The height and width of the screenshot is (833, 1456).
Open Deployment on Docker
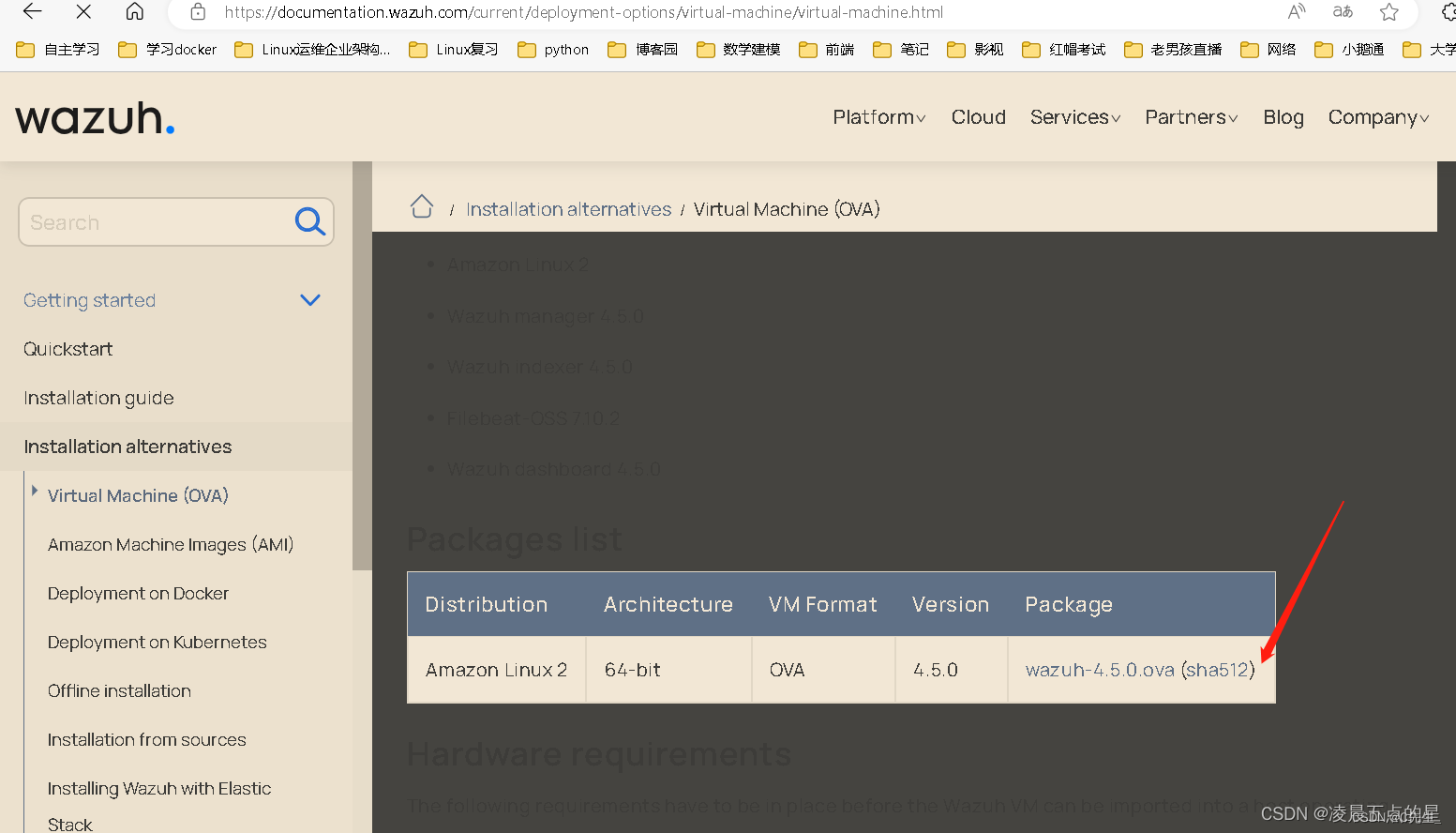click(x=138, y=593)
